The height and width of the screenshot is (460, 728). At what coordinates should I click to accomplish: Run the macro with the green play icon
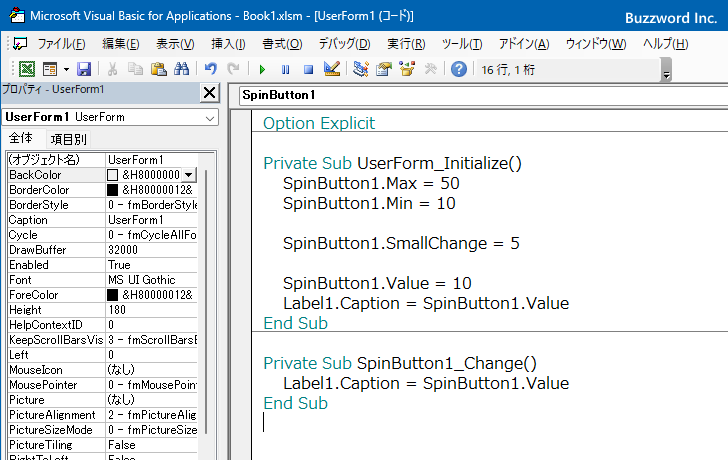click(x=262, y=69)
